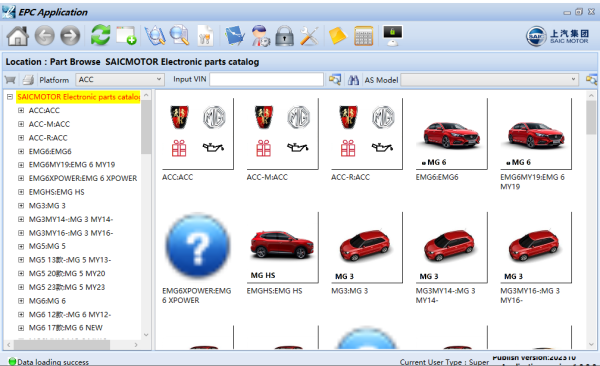This screenshot has width=600, height=366.
Task: Expand the MG3:MG 3 tree node
Action: point(21,206)
